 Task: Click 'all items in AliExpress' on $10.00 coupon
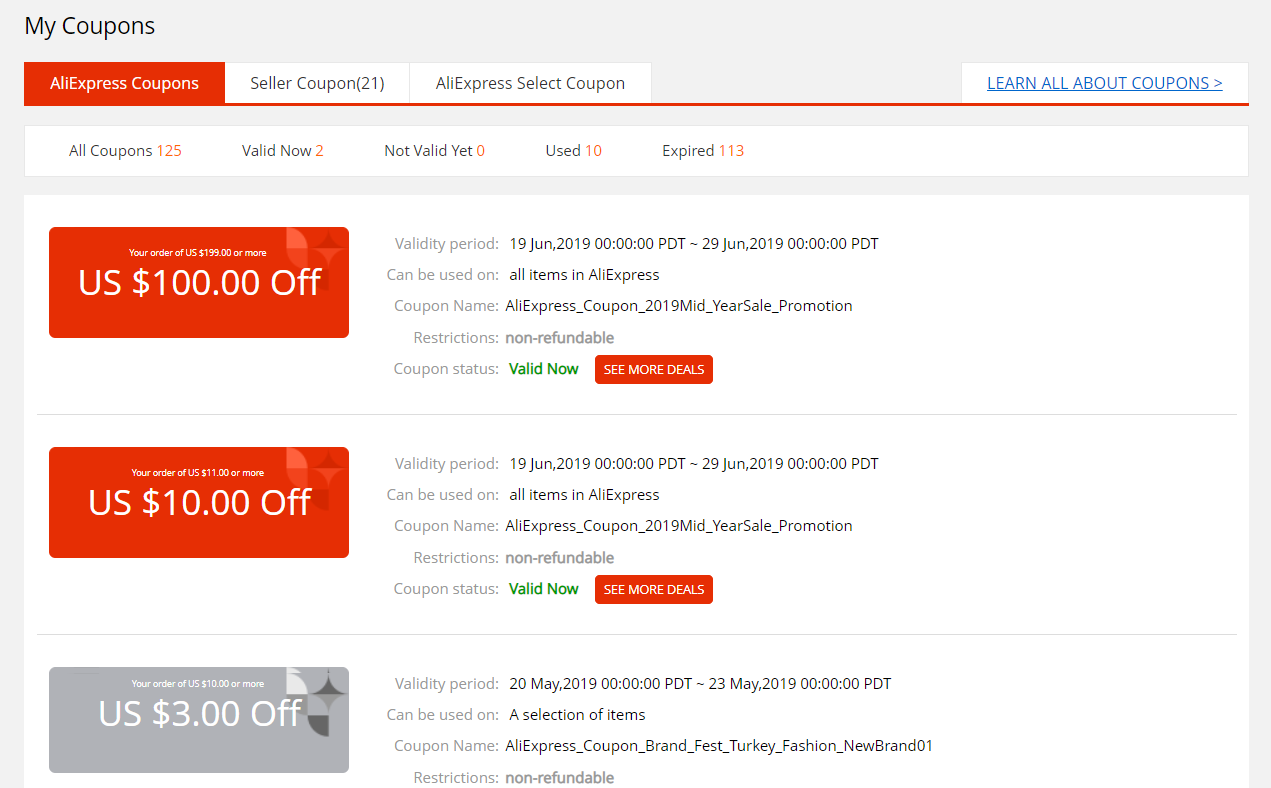click(584, 494)
